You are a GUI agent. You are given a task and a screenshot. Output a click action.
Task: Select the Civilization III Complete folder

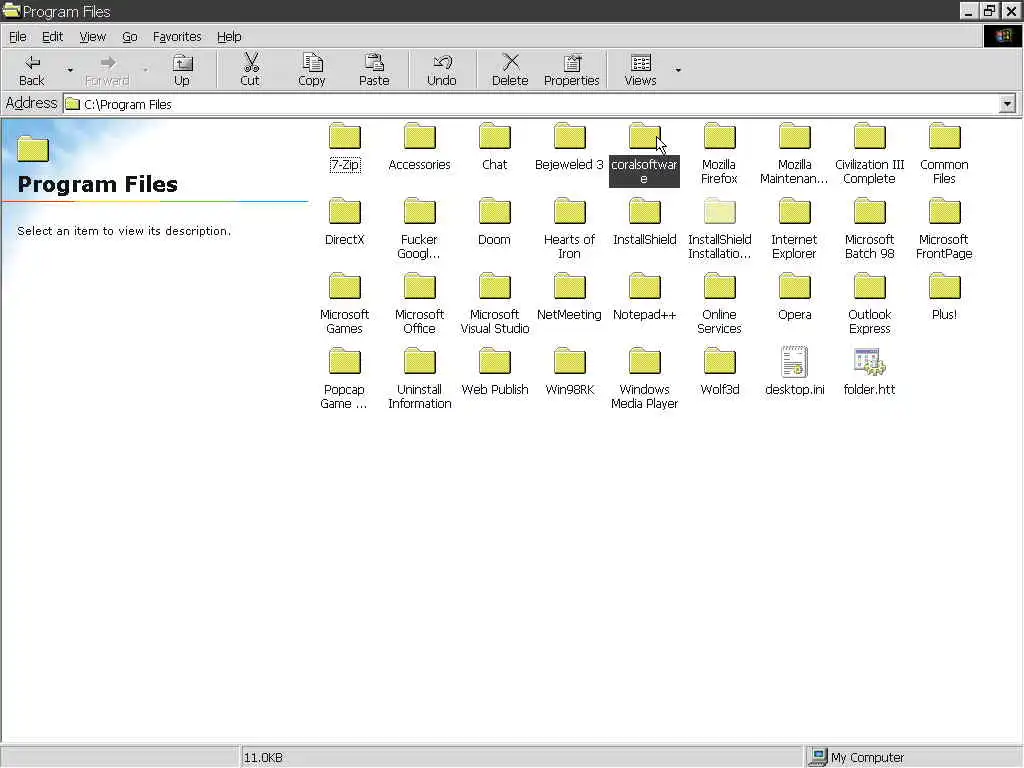tap(869, 154)
